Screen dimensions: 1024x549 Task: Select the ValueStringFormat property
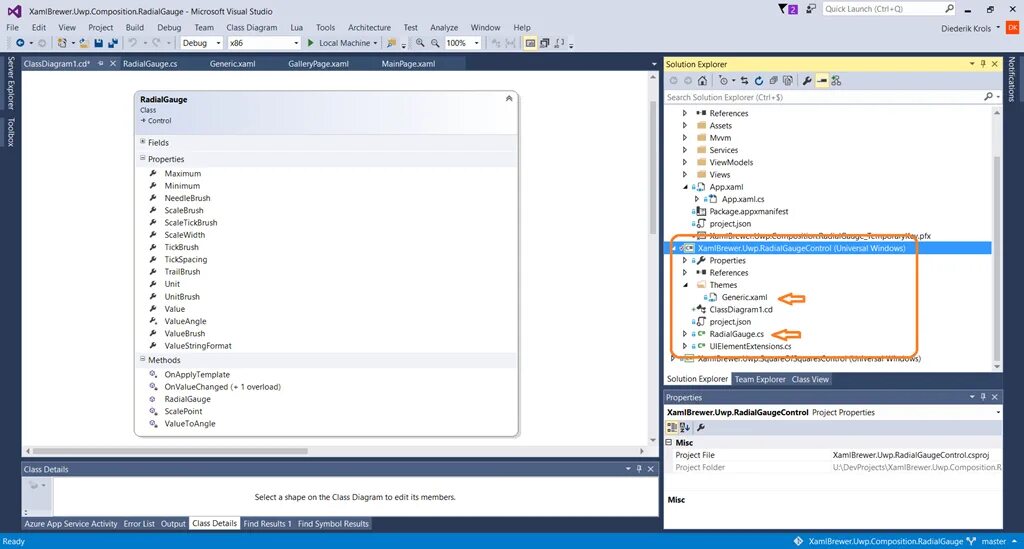[198, 345]
